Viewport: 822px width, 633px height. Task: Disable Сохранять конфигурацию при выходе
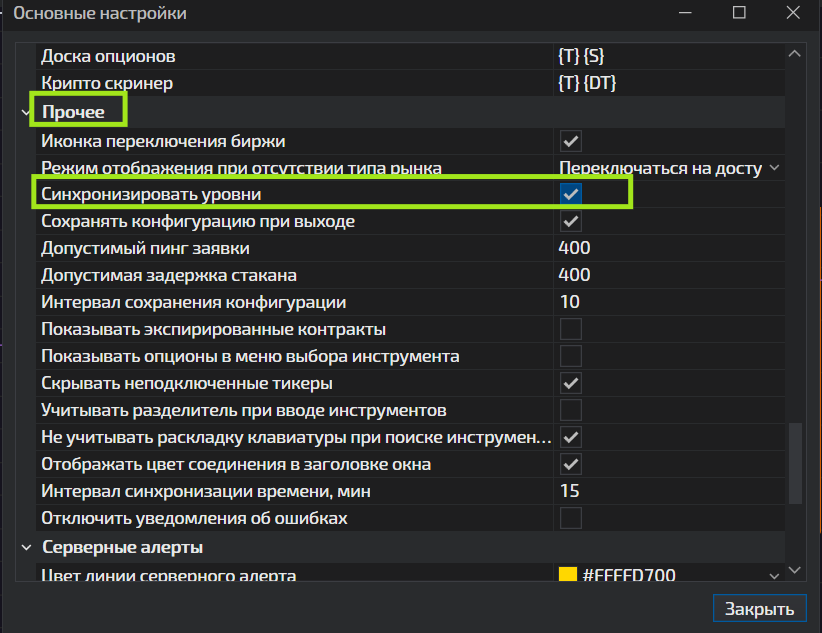click(571, 221)
